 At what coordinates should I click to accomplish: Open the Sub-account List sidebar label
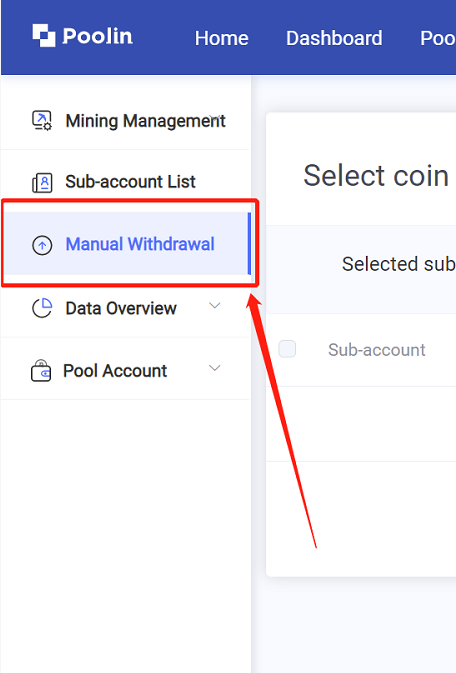coord(130,182)
